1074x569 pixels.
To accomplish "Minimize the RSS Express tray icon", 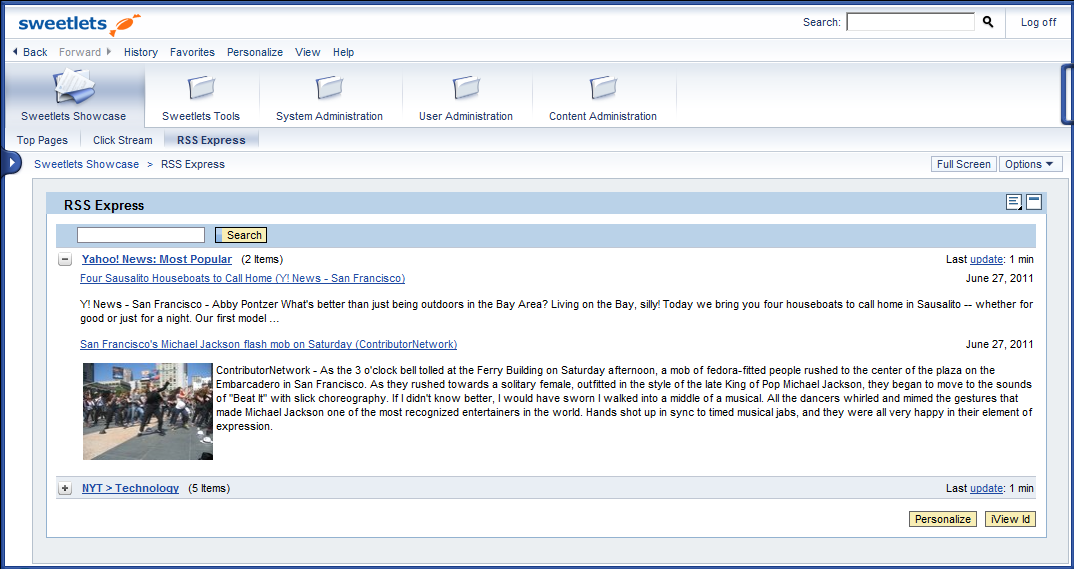I will [x=1034, y=202].
